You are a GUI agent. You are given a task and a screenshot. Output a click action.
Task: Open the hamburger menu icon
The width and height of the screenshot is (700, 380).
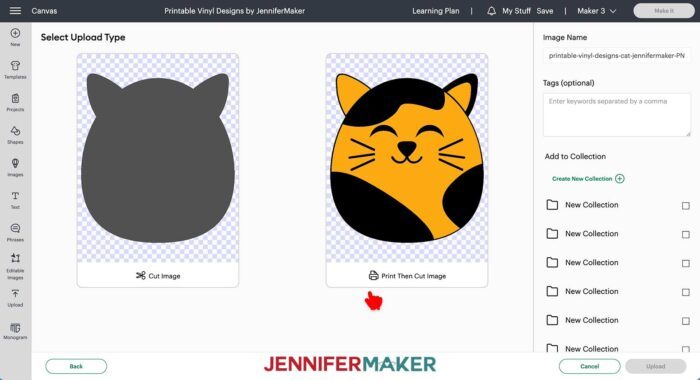click(15, 10)
